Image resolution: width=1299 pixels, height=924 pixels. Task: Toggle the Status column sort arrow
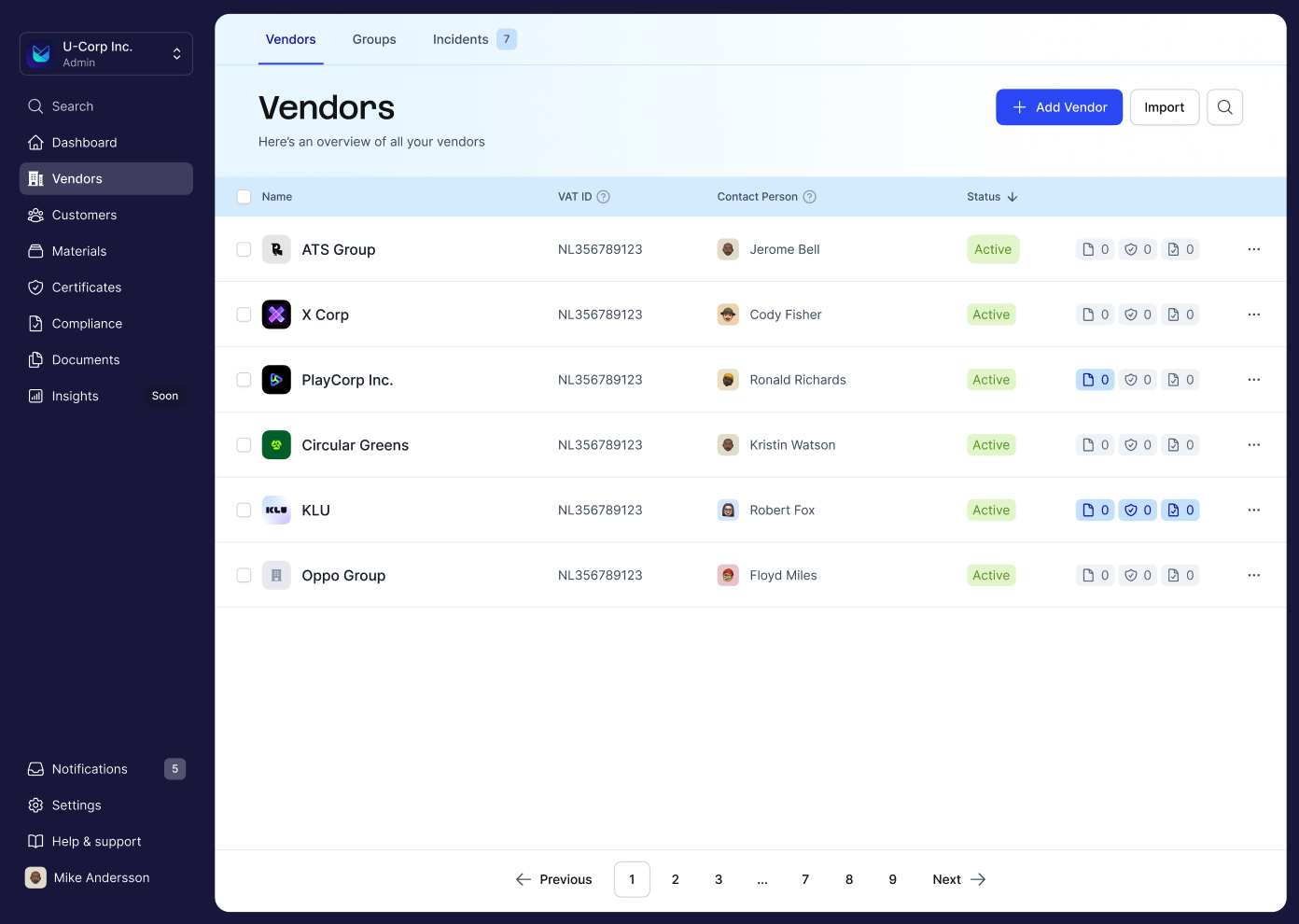(1013, 197)
